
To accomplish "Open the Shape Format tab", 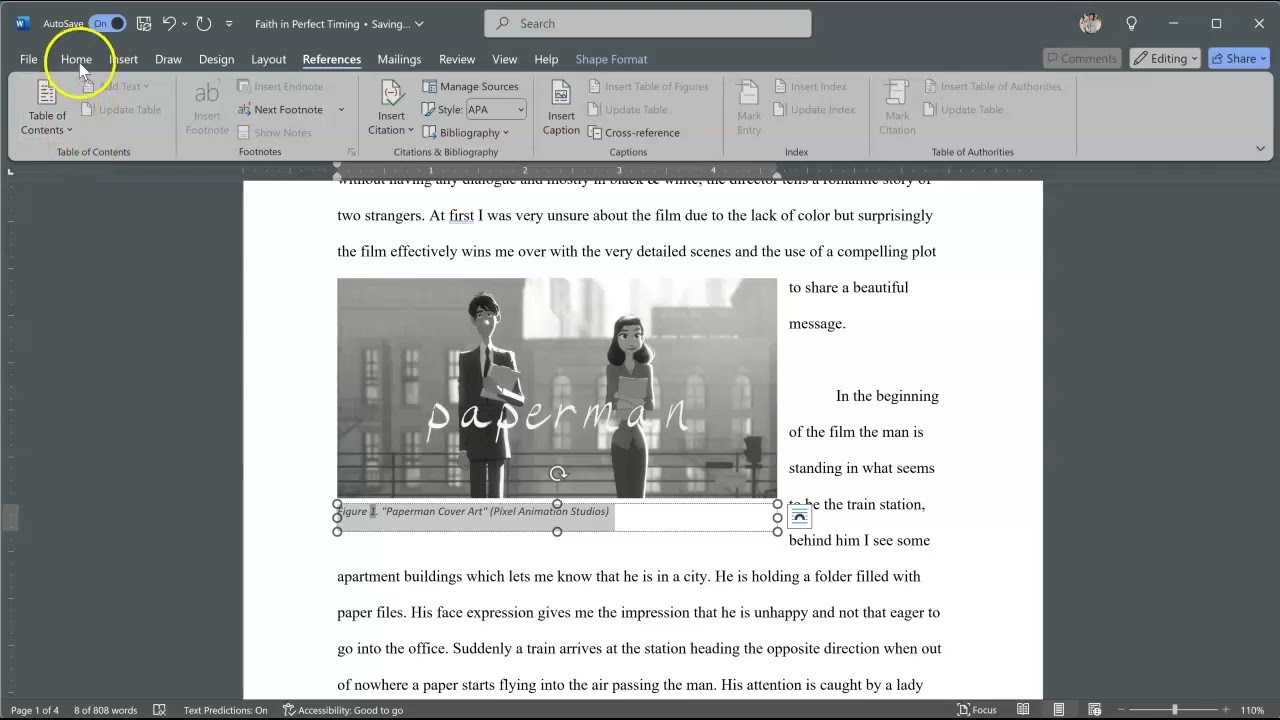I will point(611,59).
